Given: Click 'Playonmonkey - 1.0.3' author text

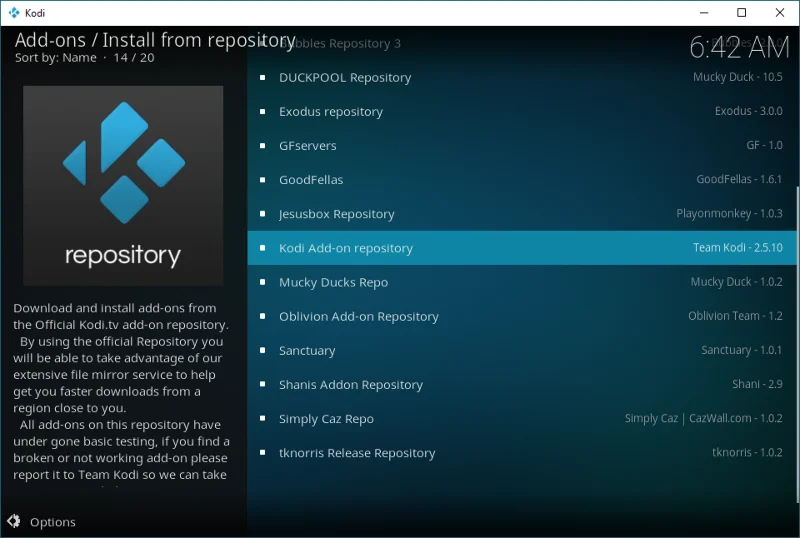Looking at the screenshot, I should [x=729, y=213].
